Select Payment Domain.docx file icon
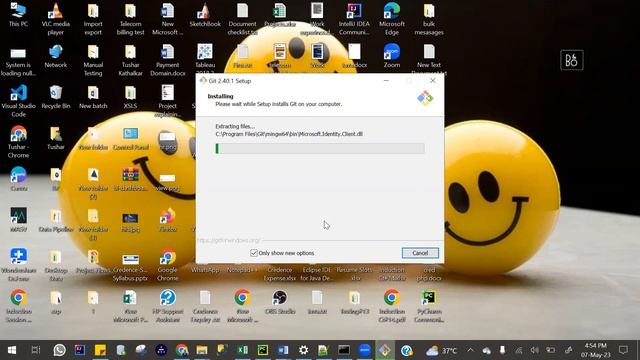 (168, 60)
